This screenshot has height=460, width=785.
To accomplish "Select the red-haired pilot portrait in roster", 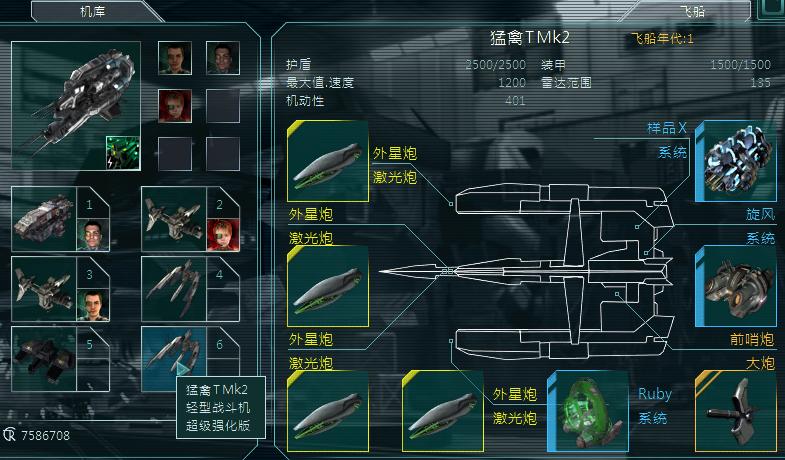I will click(175, 106).
